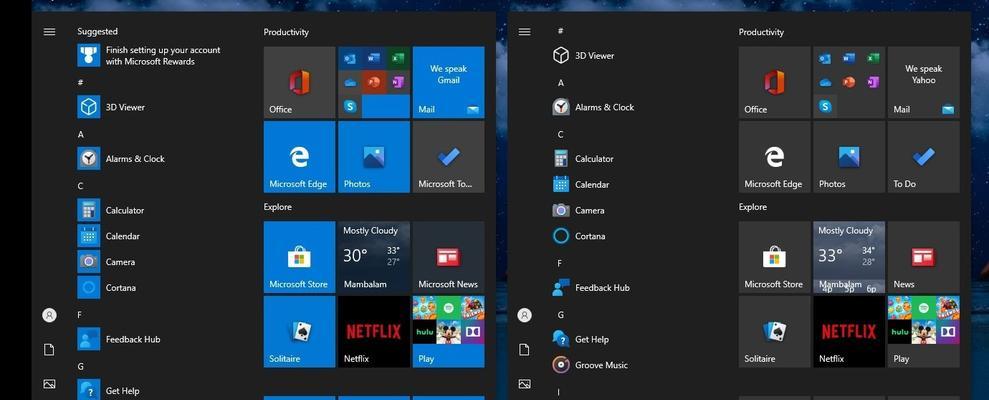Click user account icon in right Start menu
989x400 pixels.
(524, 315)
